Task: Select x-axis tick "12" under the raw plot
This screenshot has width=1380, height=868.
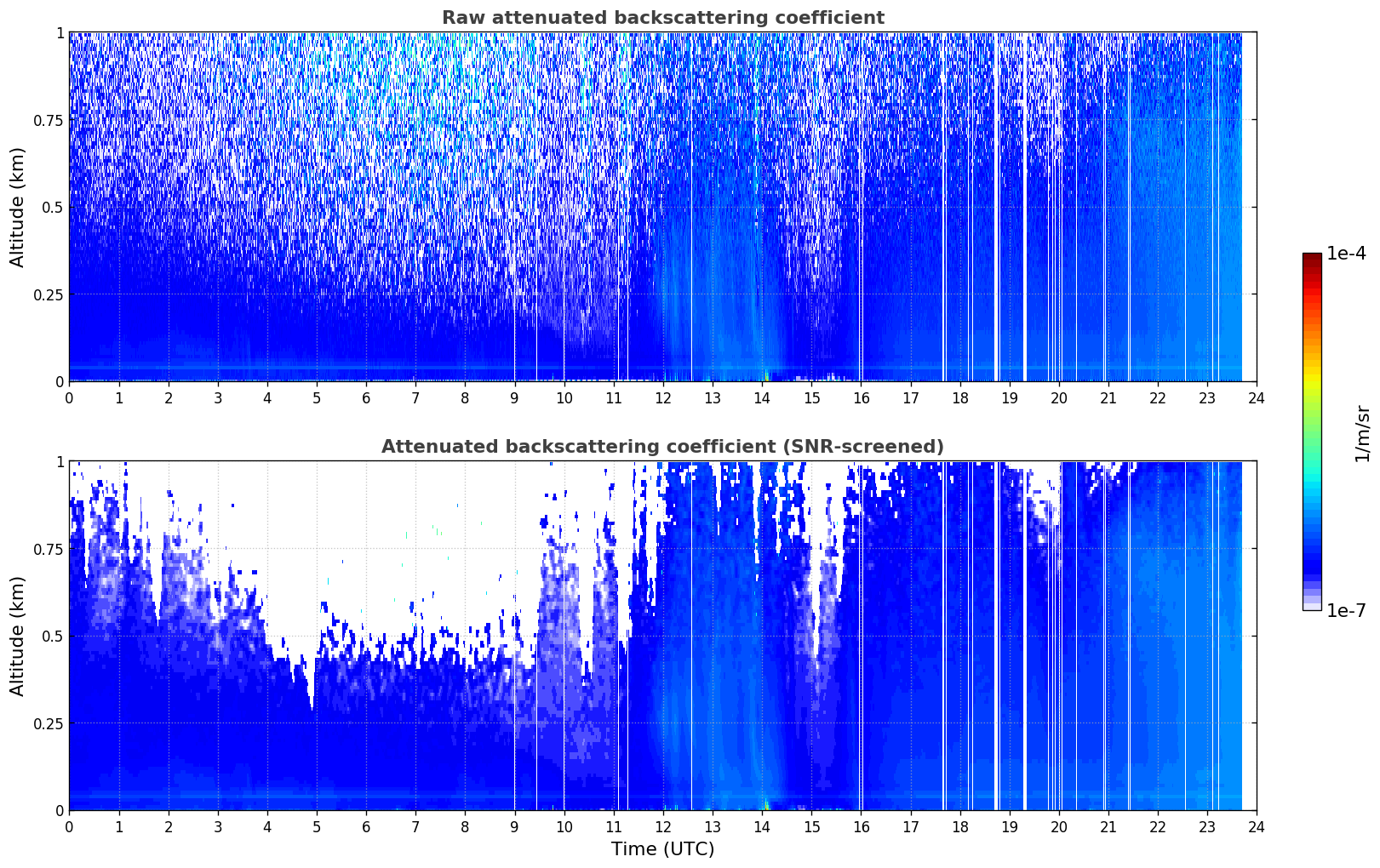Action: coord(662,397)
